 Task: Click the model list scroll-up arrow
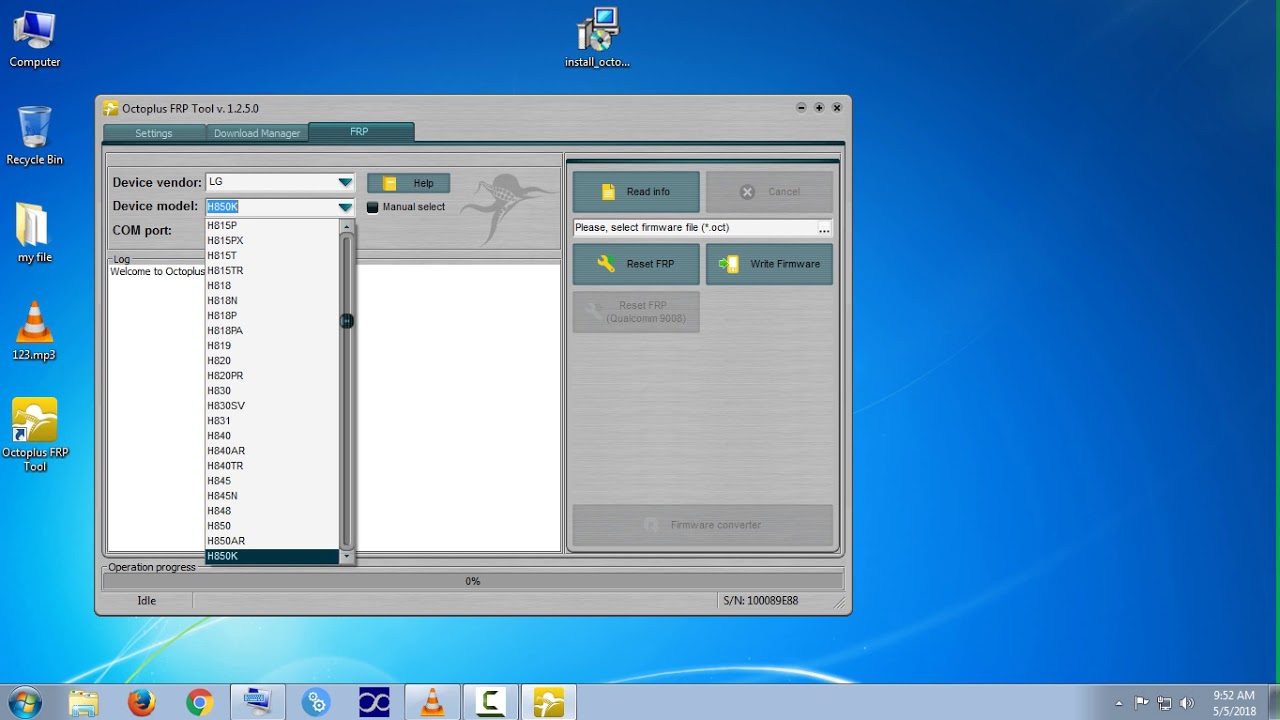tap(347, 227)
